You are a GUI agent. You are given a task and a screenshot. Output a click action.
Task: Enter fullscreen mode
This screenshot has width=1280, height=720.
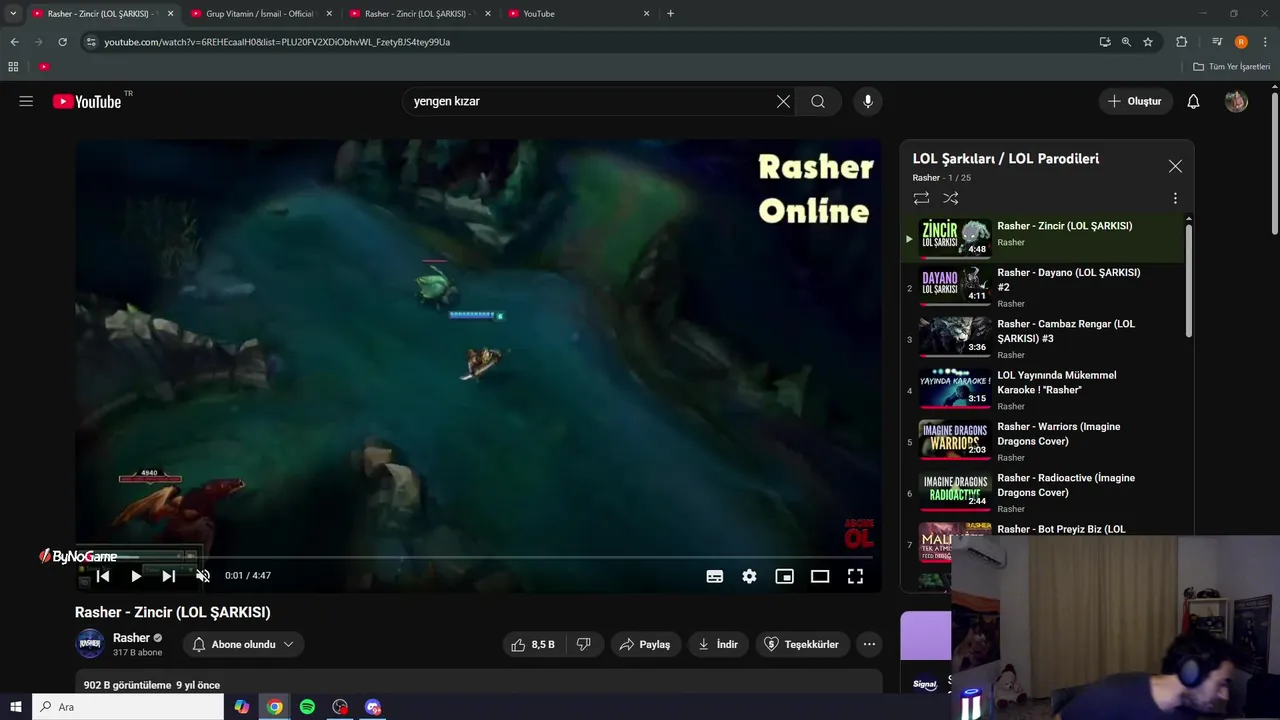(855, 576)
